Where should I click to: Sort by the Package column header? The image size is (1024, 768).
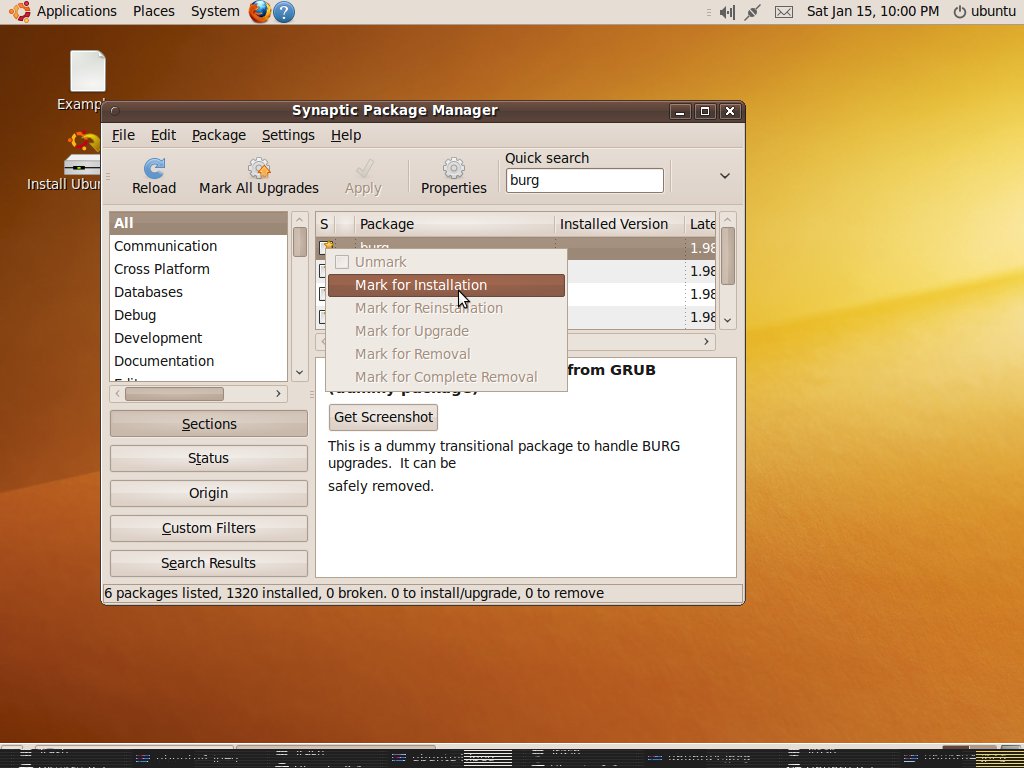(455, 224)
